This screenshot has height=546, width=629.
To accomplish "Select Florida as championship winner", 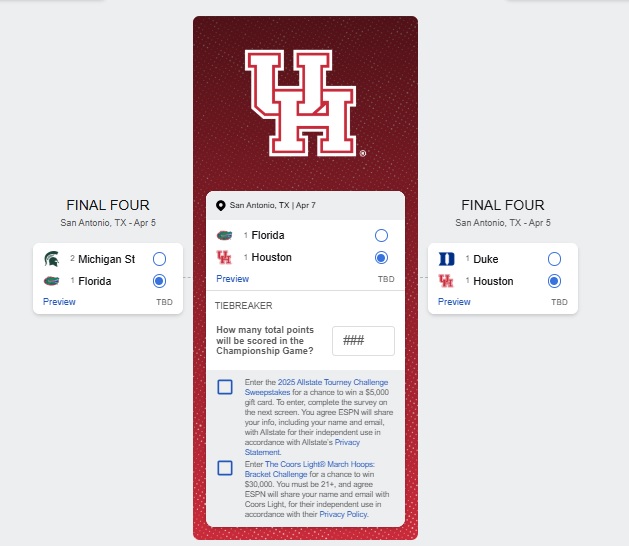I will pyautogui.click(x=381, y=235).
